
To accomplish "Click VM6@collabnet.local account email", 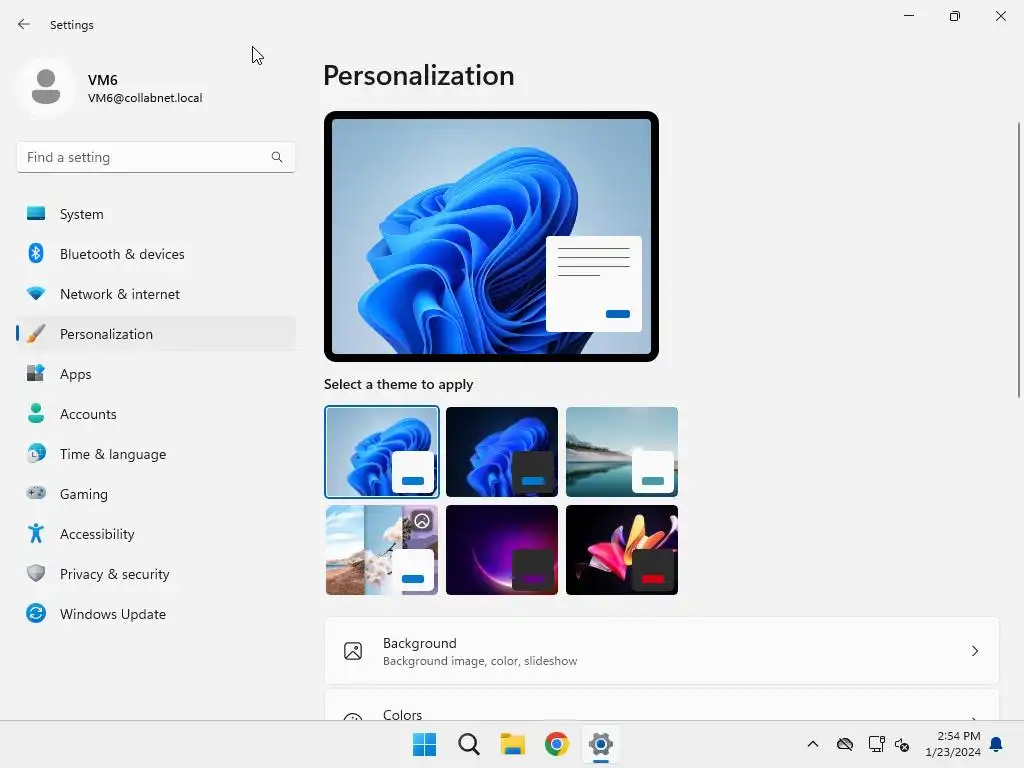I will (145, 98).
